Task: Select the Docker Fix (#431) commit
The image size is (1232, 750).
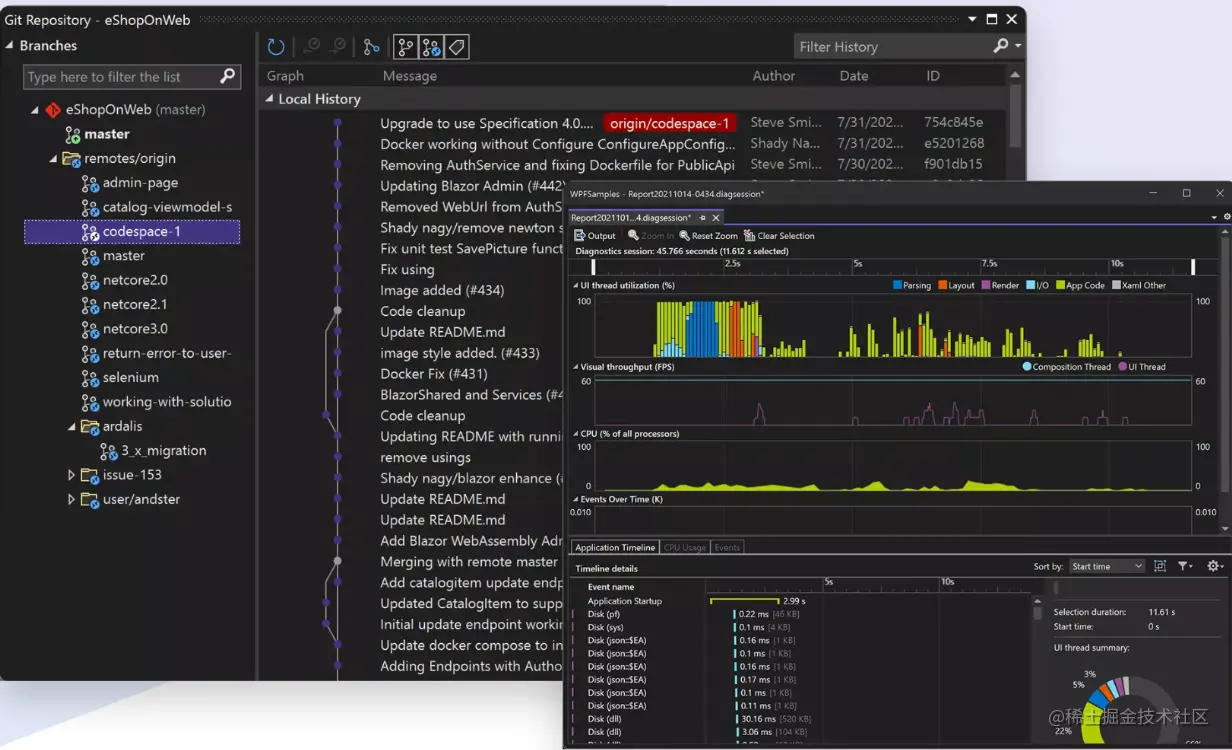Action: (x=434, y=374)
